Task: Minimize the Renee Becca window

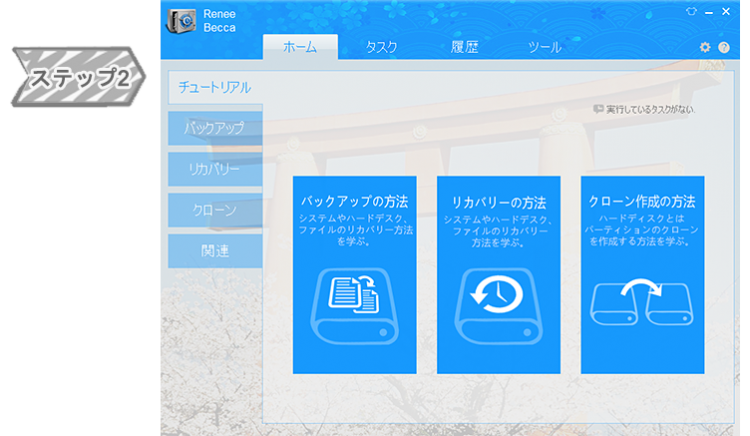Action: tap(709, 12)
